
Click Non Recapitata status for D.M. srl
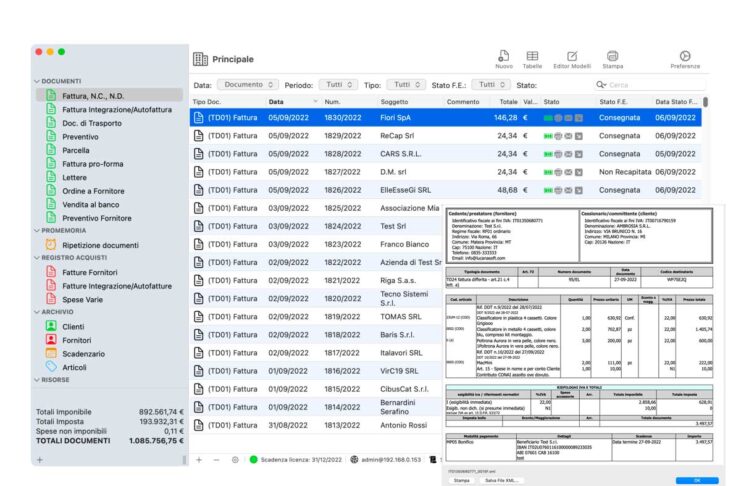(625, 172)
